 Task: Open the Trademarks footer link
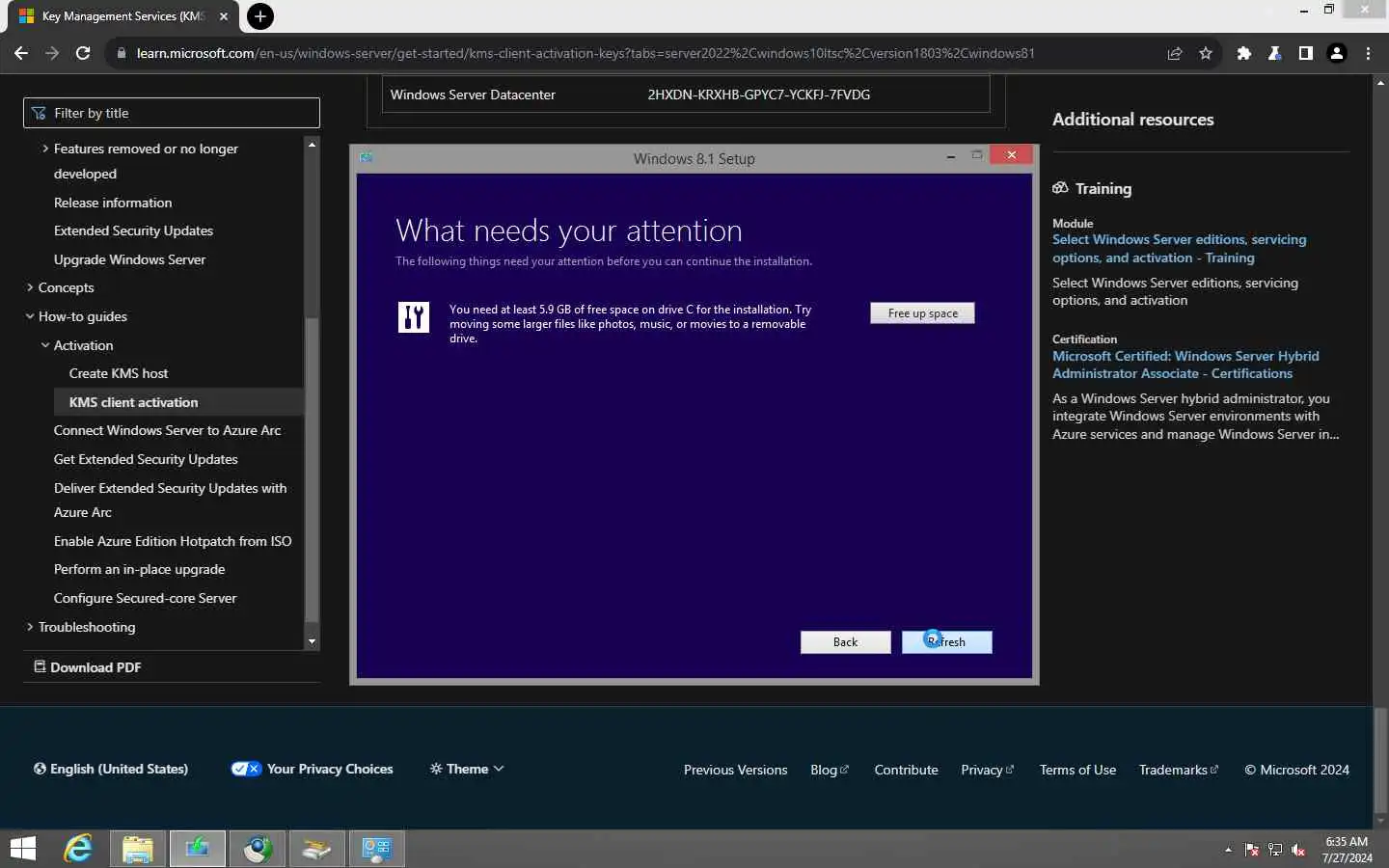click(1178, 770)
